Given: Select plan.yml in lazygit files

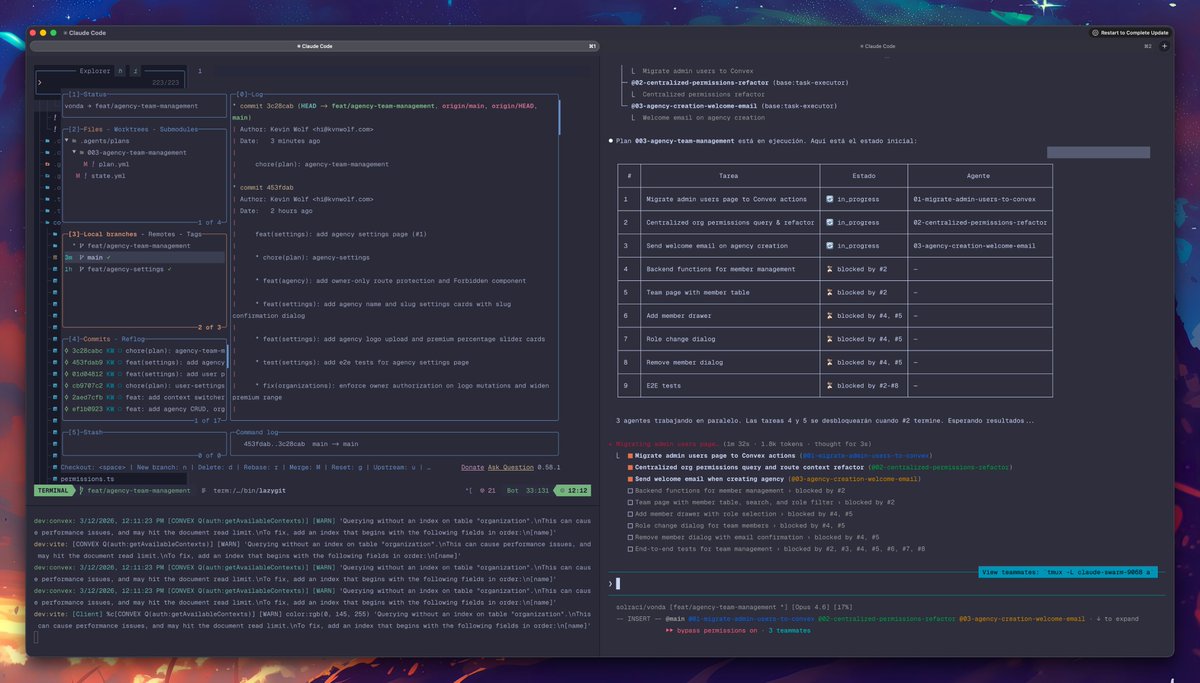Looking at the screenshot, I should (113, 164).
